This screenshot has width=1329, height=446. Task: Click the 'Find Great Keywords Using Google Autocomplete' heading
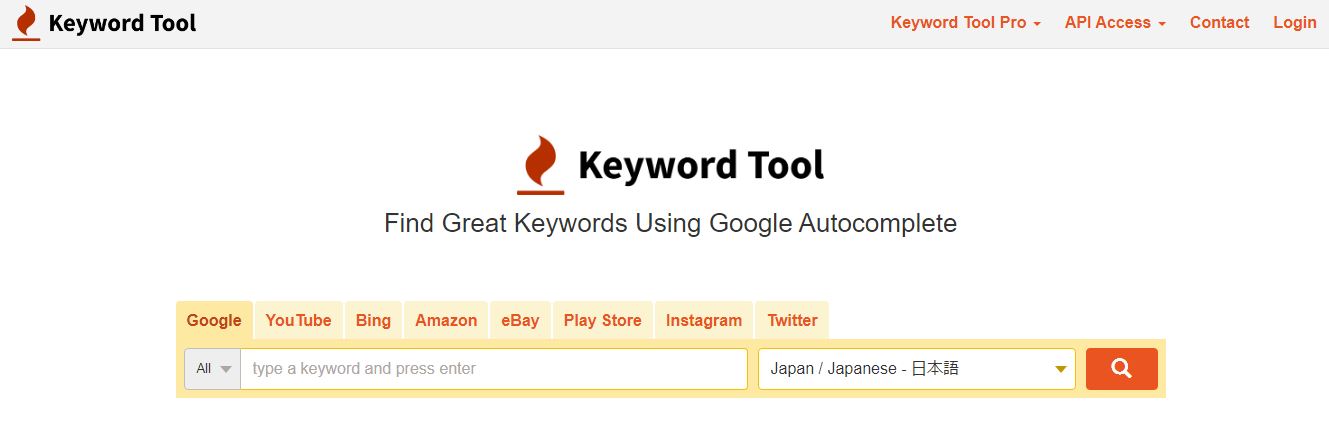670,223
